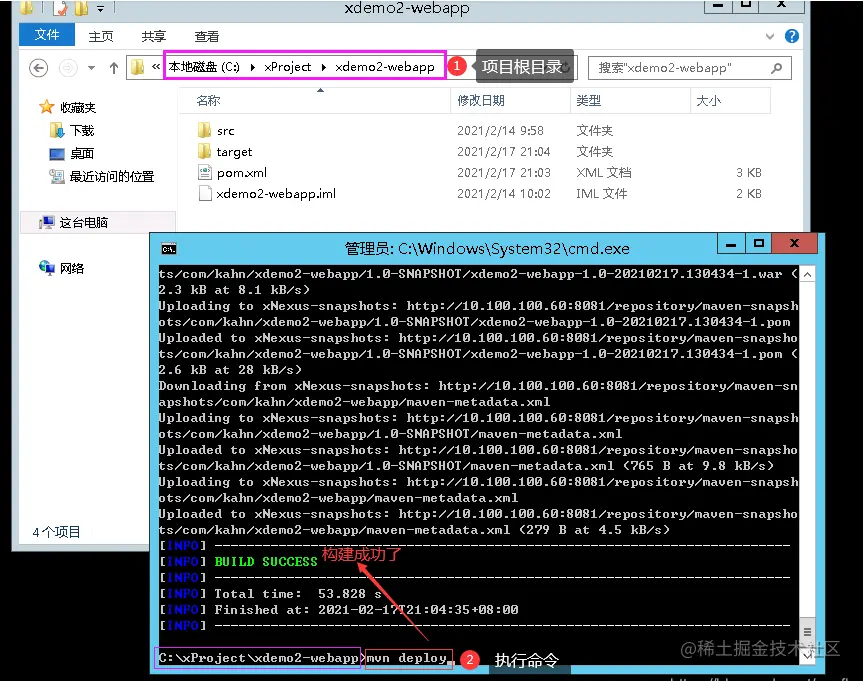Viewport: 863px width, 681px height.
Task: Sort files by 大小 column
Action: click(731, 101)
